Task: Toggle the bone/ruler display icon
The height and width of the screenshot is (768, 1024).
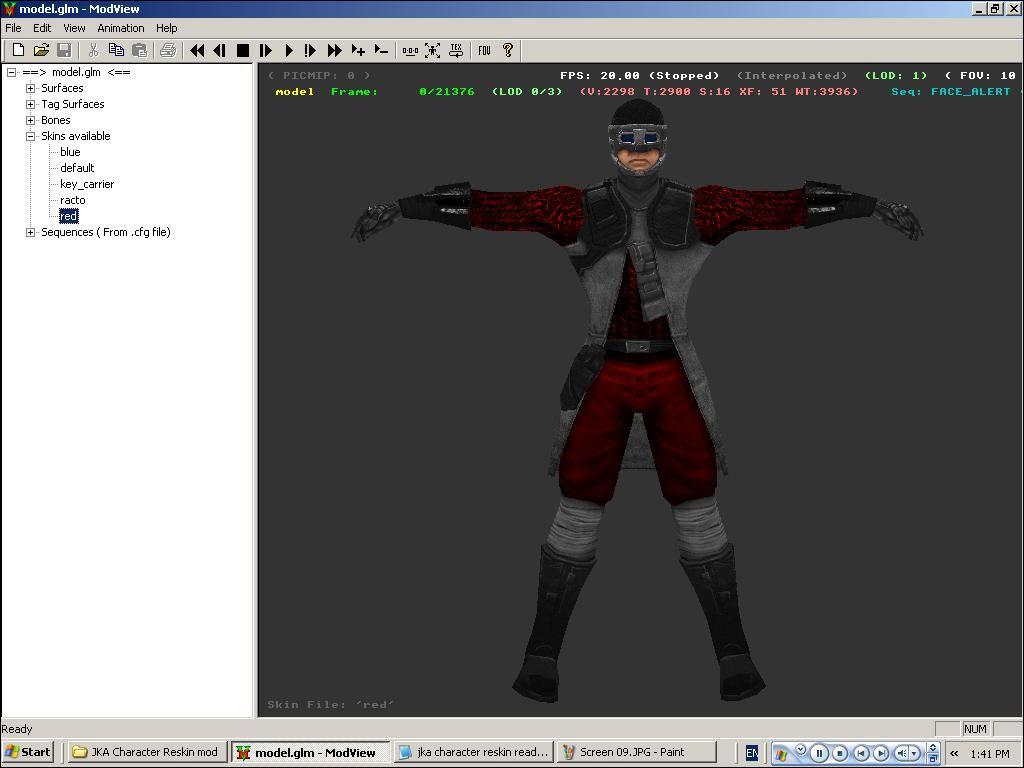Action: [x=410, y=50]
